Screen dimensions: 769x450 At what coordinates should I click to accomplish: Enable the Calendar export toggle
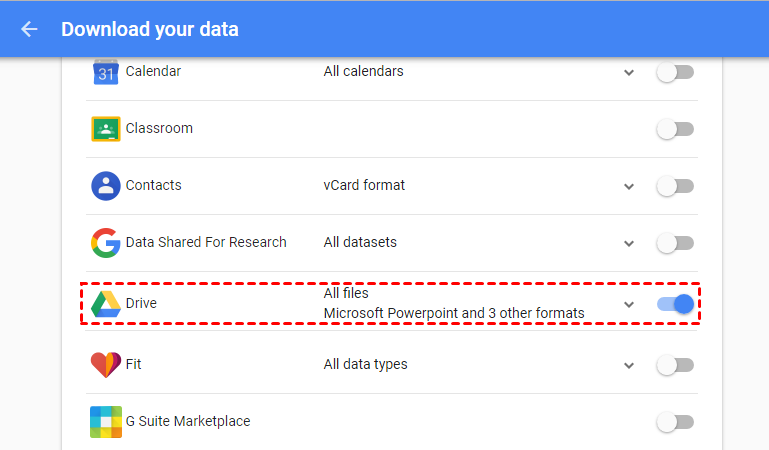[x=675, y=72]
